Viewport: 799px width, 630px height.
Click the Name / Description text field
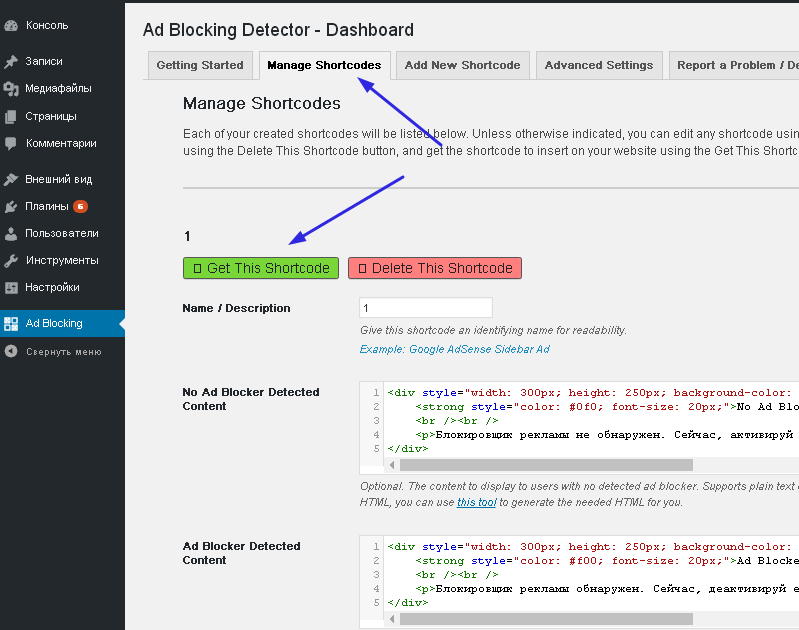click(425, 308)
